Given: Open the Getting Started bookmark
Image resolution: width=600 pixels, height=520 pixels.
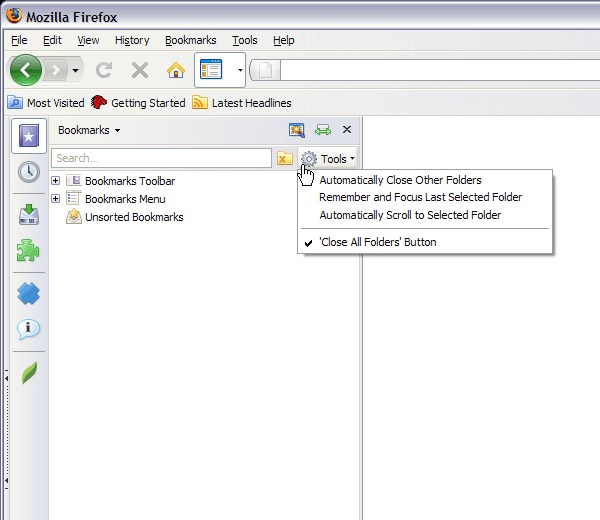Looking at the screenshot, I should pos(138,103).
